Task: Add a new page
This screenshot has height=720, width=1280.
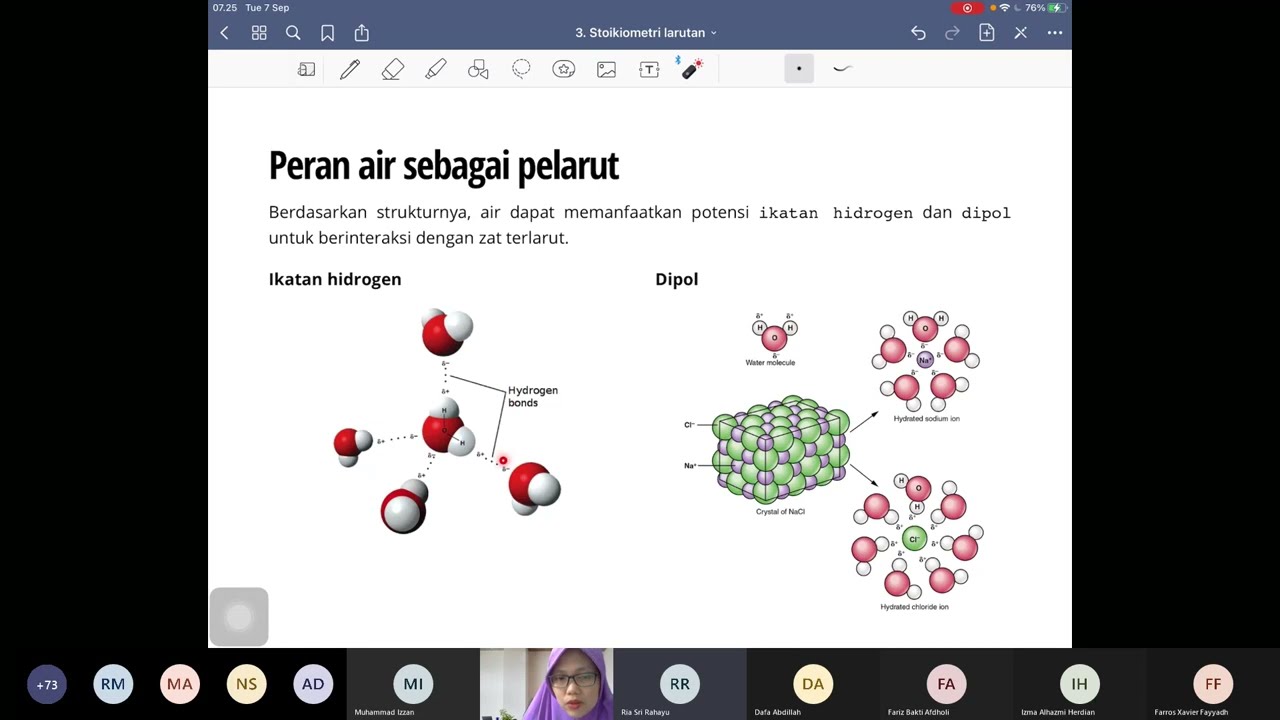Action: coord(987,33)
